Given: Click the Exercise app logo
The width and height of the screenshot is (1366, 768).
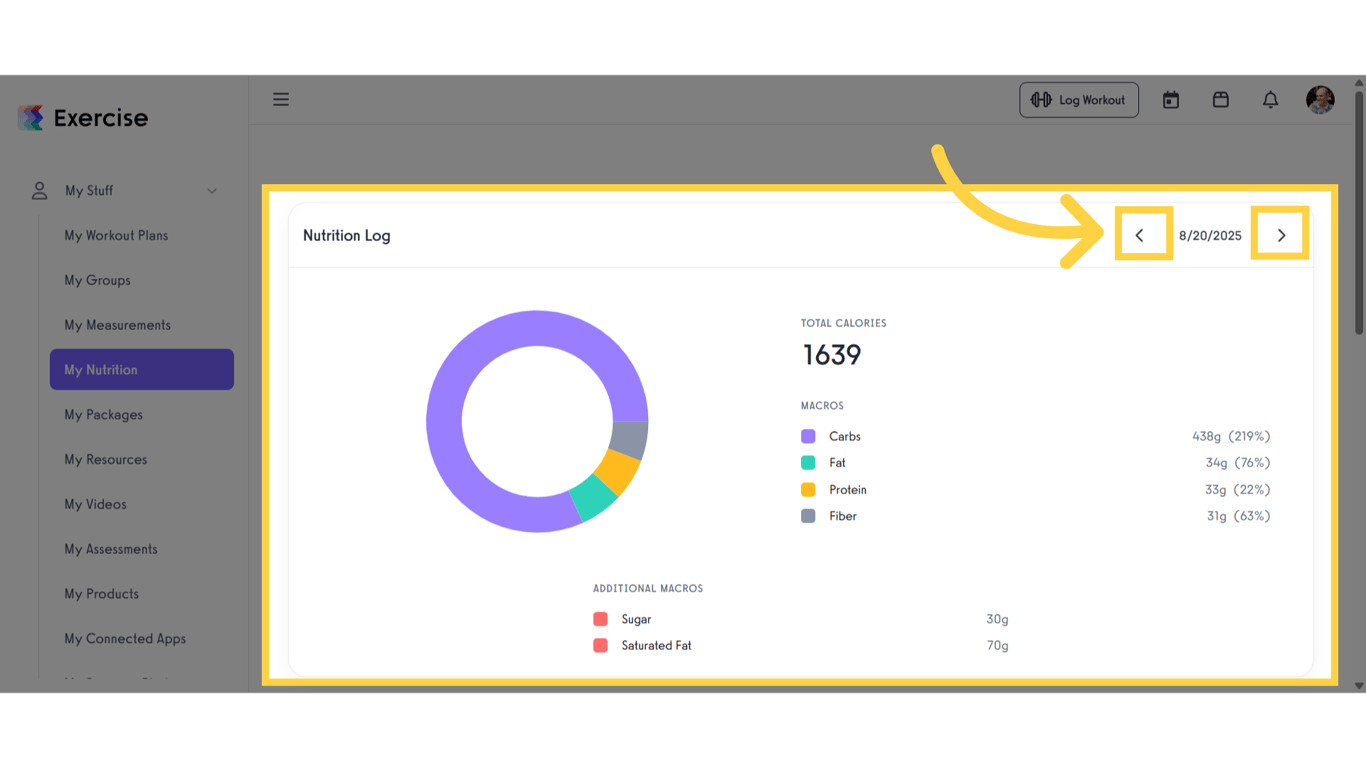Looking at the screenshot, I should 82,117.
